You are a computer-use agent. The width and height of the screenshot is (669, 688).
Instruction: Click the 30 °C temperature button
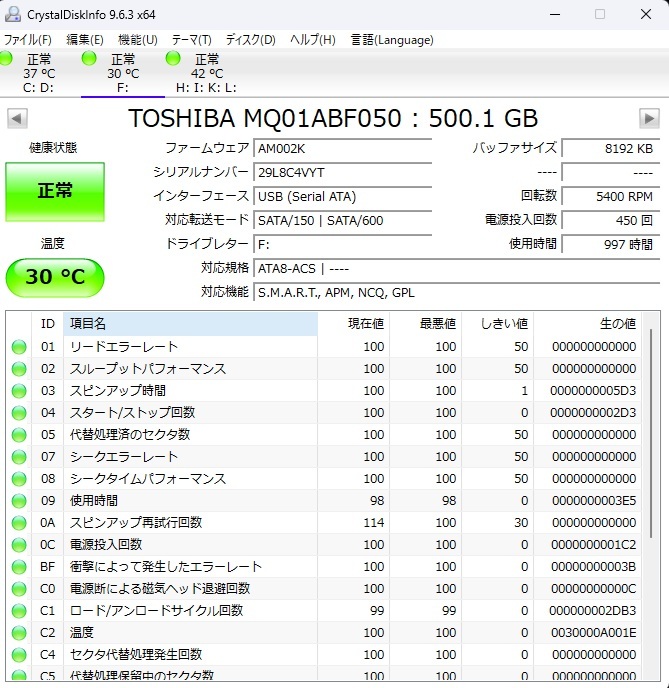pos(55,277)
